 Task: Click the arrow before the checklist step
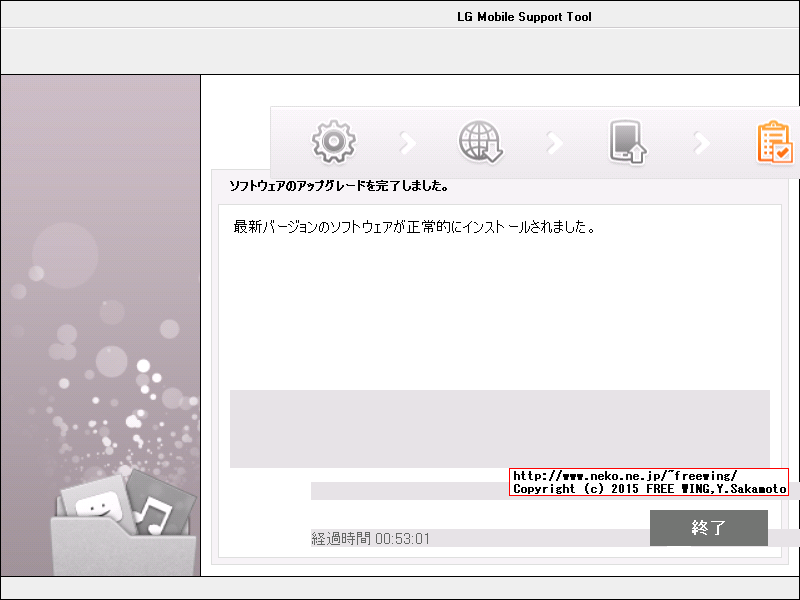point(700,142)
